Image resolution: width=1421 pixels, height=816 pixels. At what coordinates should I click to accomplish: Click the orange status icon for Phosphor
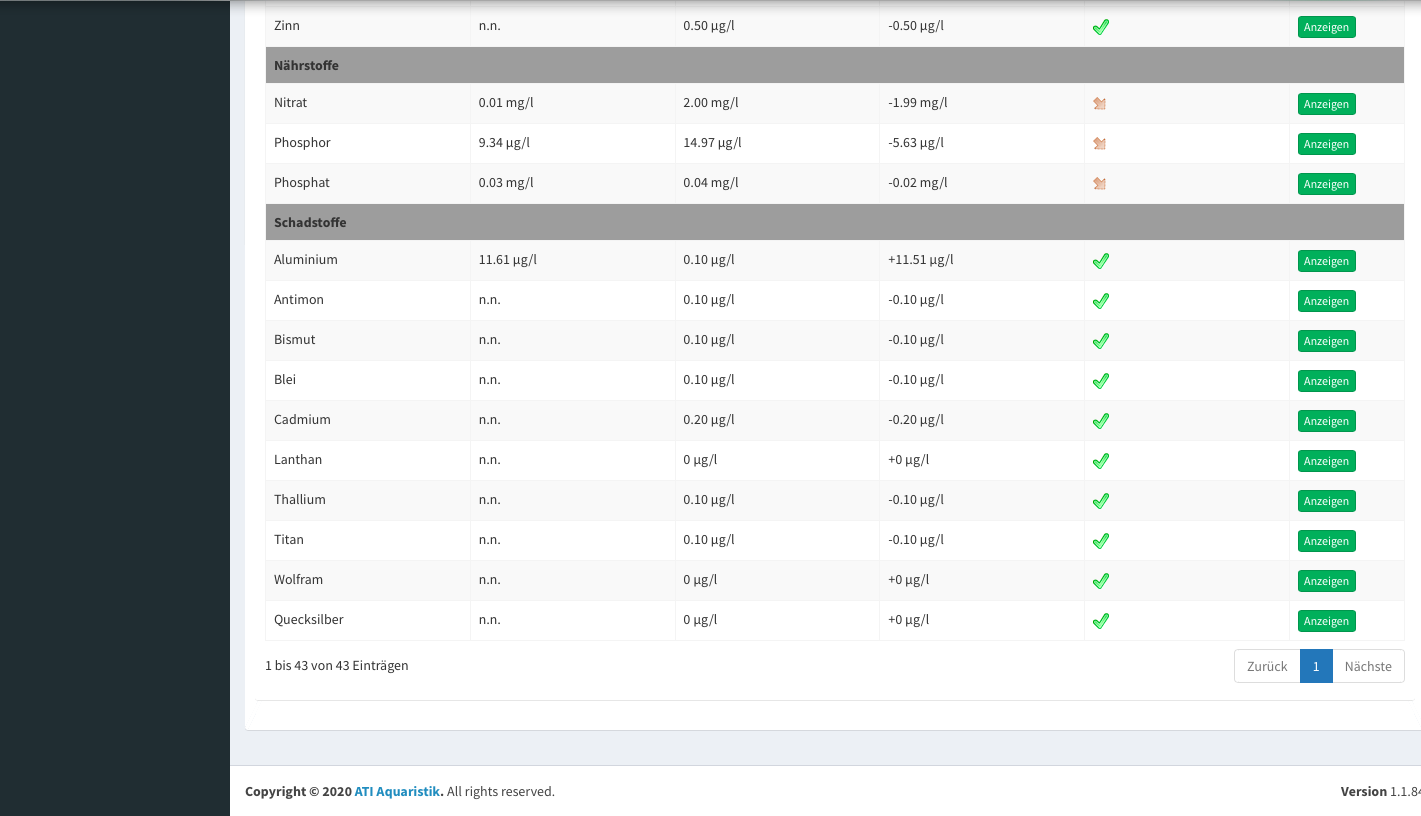[x=1099, y=144]
